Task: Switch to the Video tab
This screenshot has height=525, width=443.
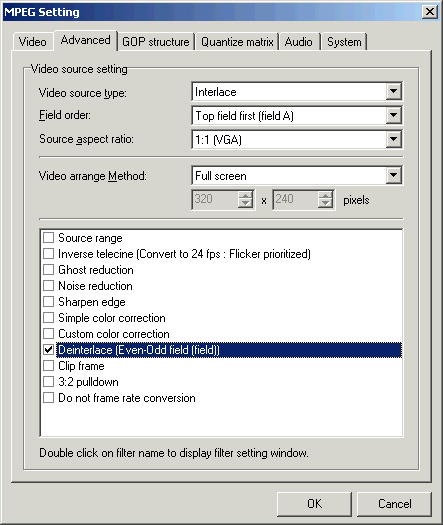Action: point(33,42)
